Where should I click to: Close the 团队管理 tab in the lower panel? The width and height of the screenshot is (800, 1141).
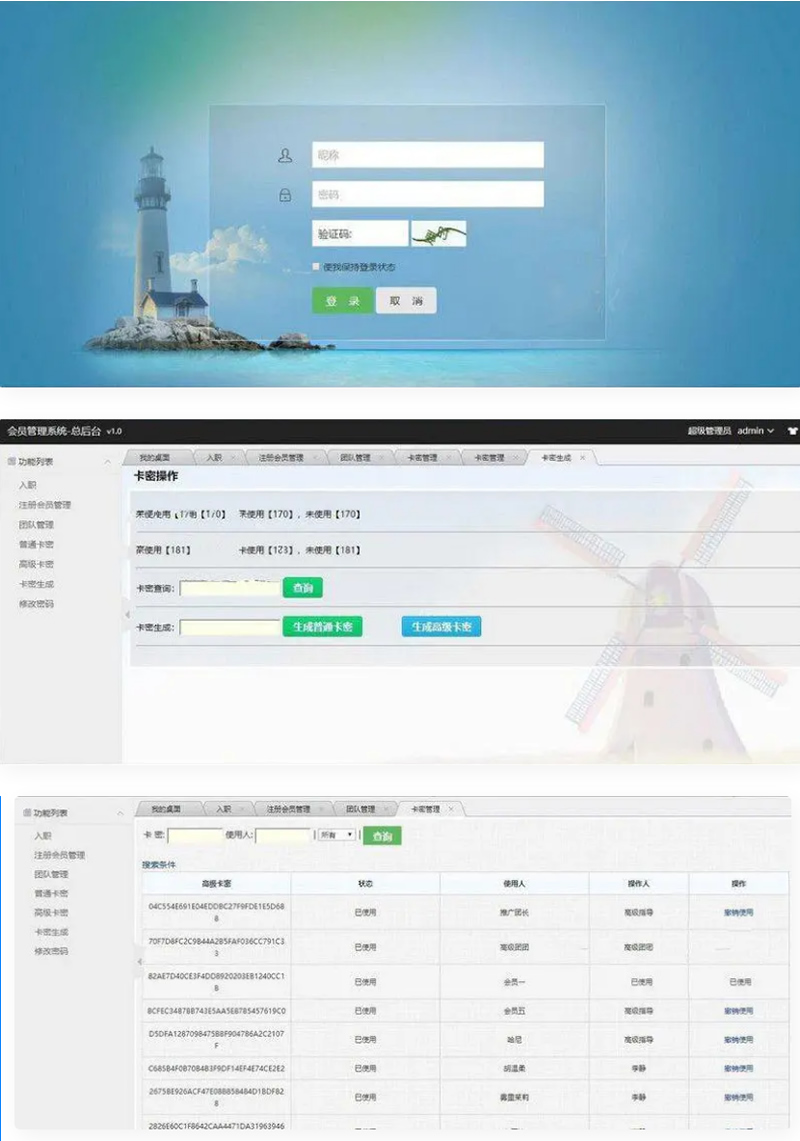click(x=385, y=809)
